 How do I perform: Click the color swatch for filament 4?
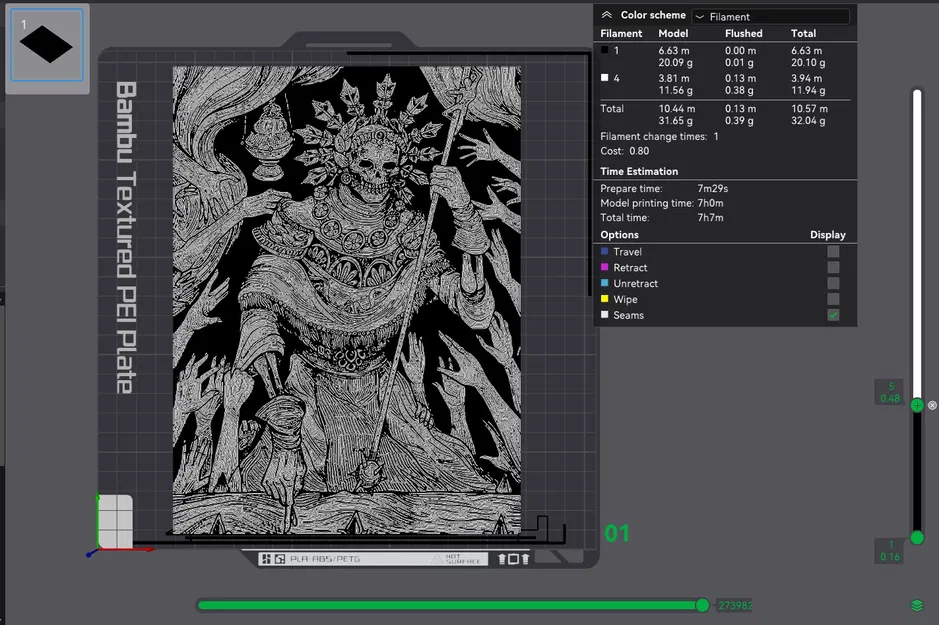(606, 78)
